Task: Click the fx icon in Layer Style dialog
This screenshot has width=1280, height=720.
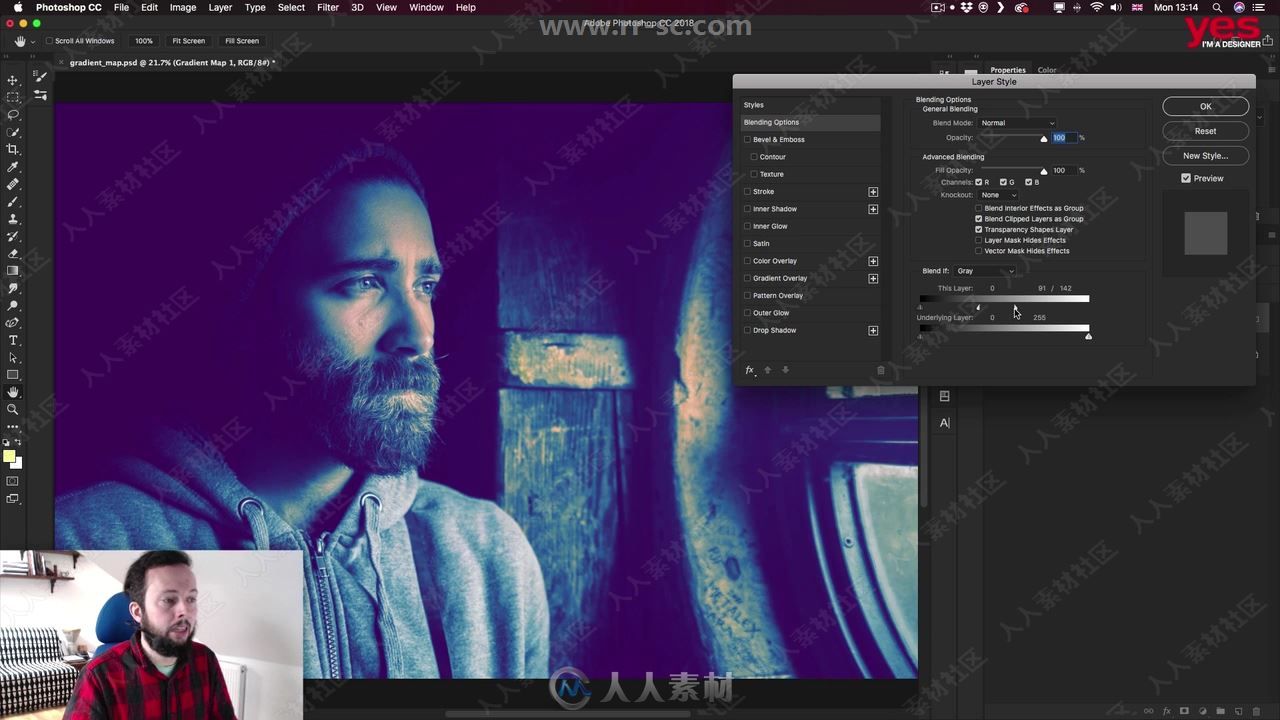Action: [x=750, y=370]
